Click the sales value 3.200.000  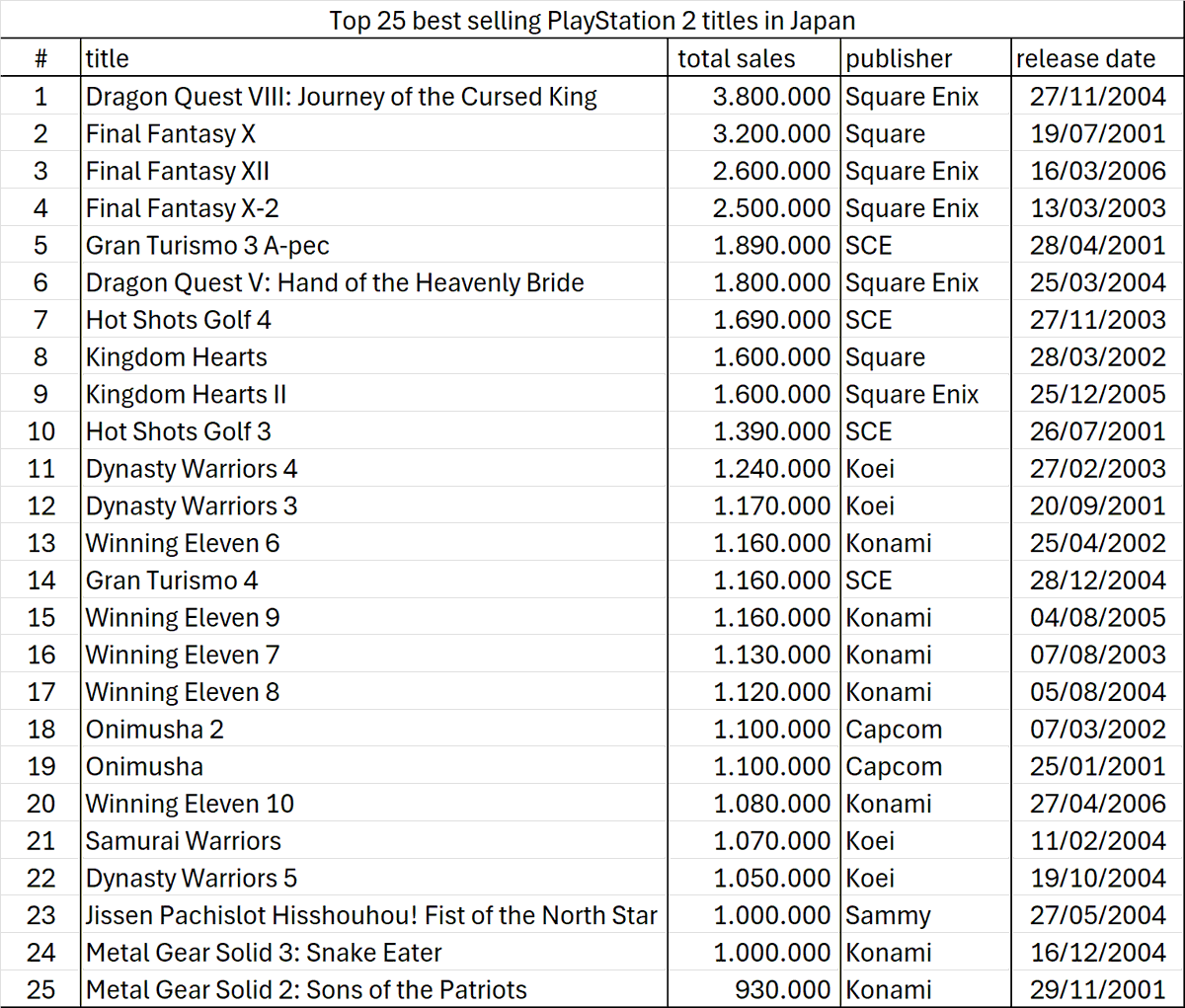[x=754, y=133]
